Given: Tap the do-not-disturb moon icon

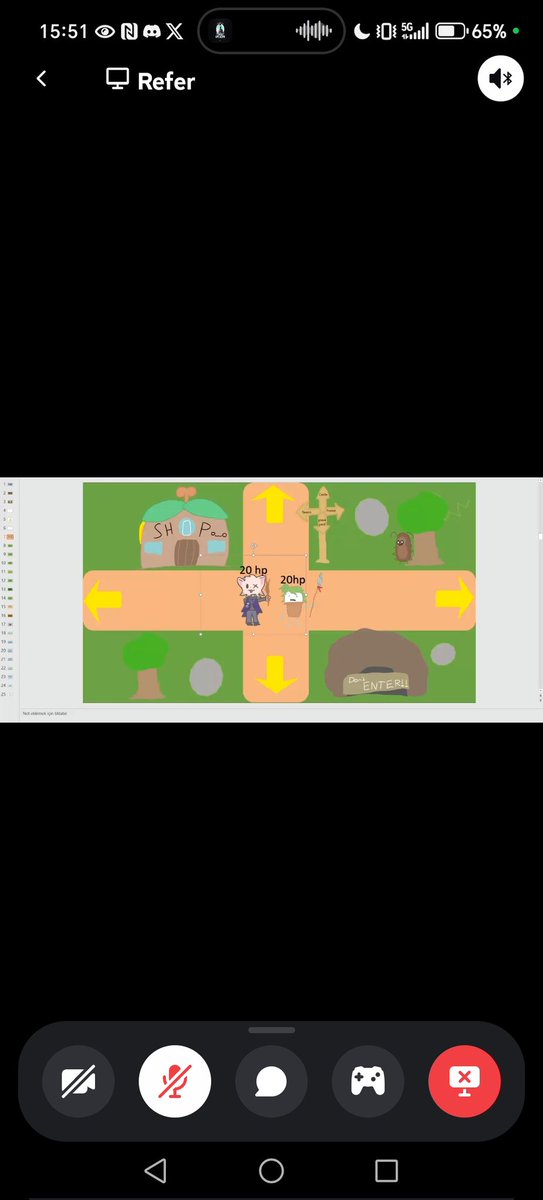Looking at the screenshot, I should point(361,31).
